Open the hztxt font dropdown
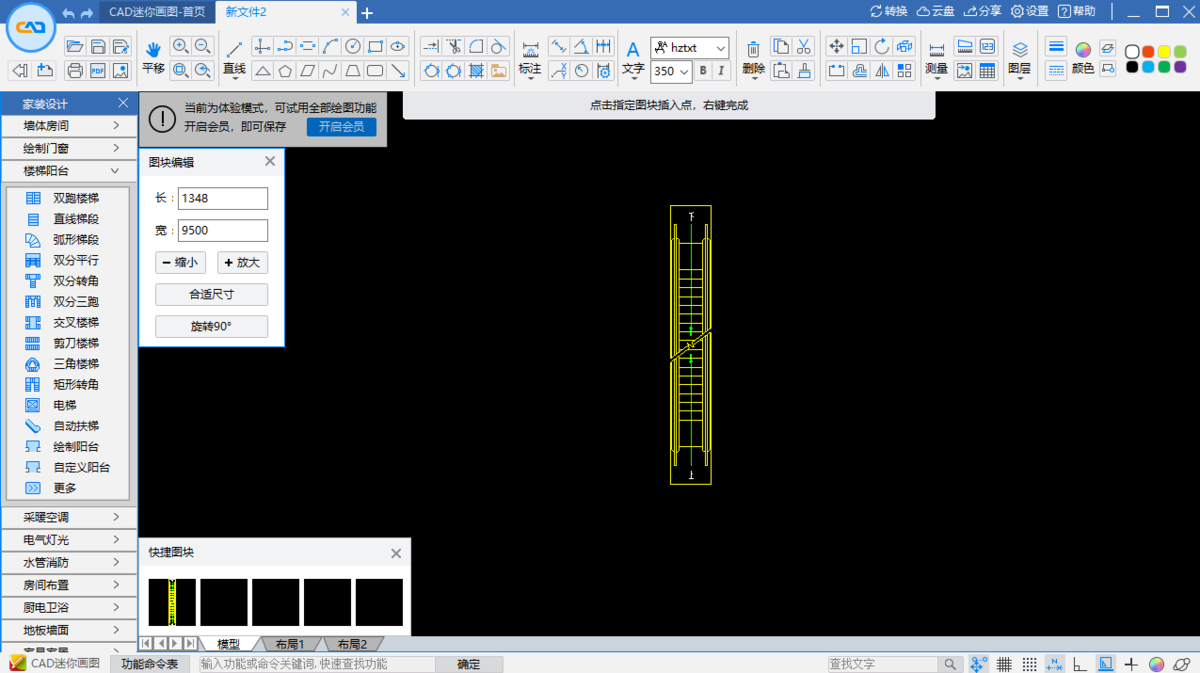Image resolution: width=1200 pixels, height=673 pixels. [x=690, y=48]
